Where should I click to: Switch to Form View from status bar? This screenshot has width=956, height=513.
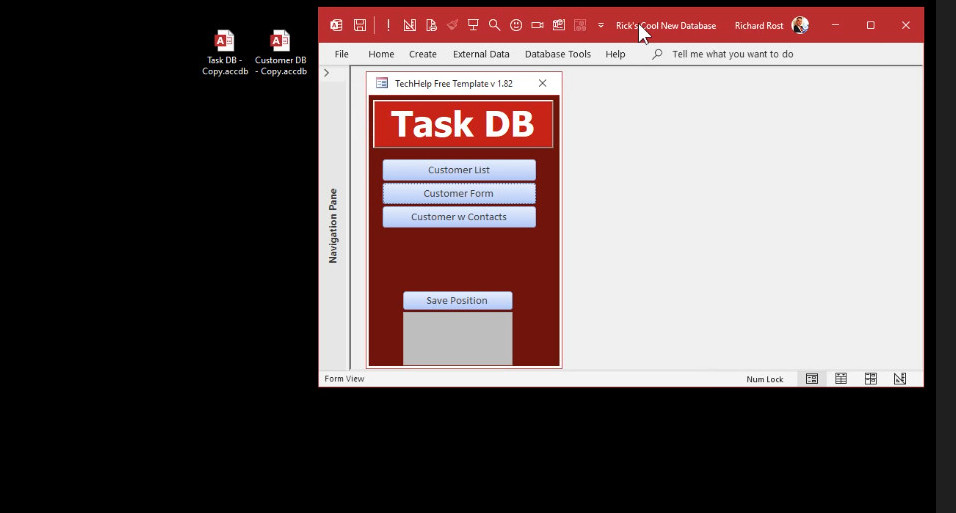click(x=812, y=379)
